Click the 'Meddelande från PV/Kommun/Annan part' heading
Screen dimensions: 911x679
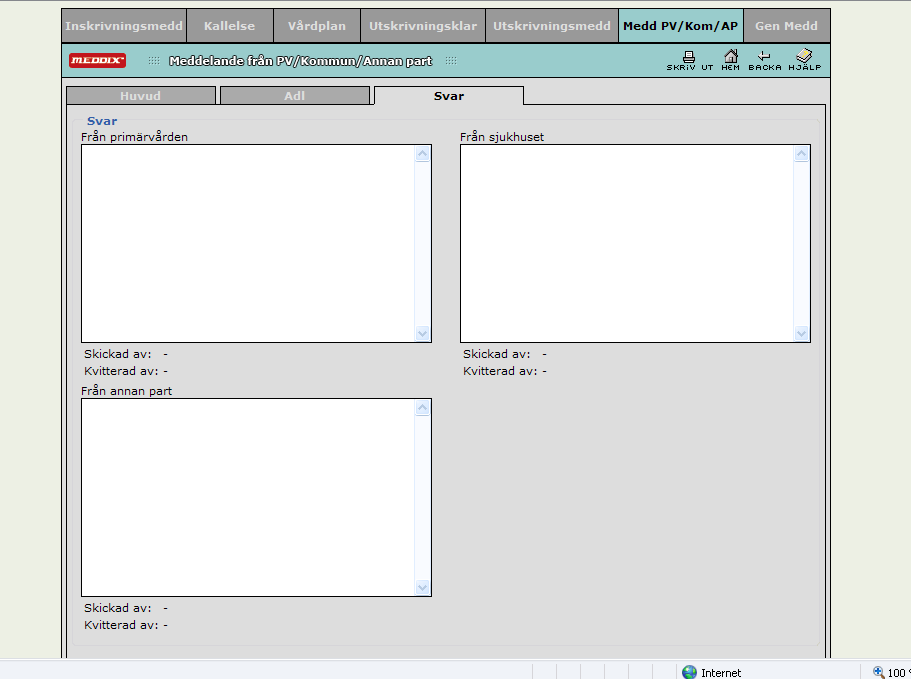point(300,60)
